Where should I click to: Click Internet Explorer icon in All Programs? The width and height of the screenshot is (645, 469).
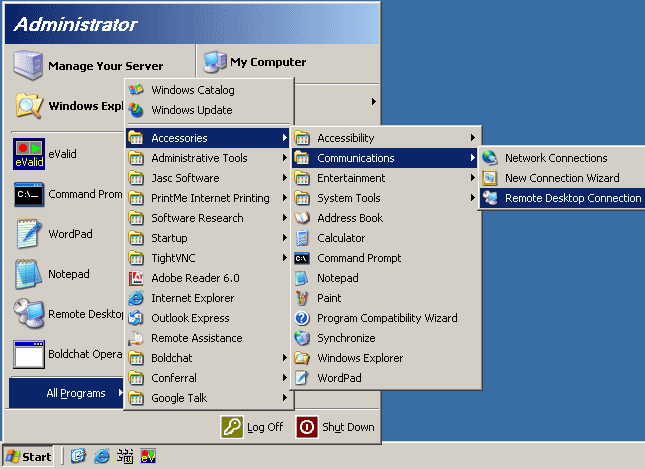[x=136, y=298]
